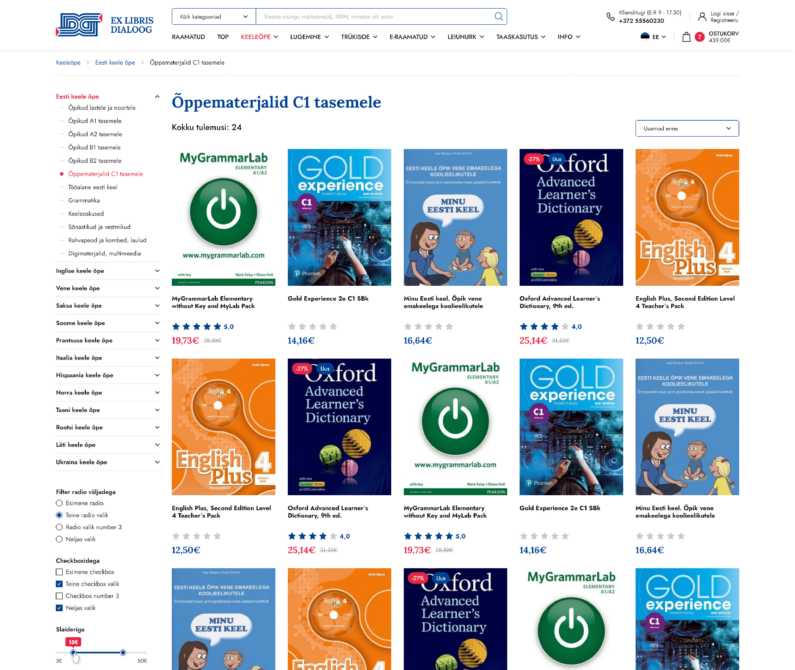Open first-row MyGrammarLab Elementary cover
The width and height of the screenshot is (795, 670).
pos(224,217)
